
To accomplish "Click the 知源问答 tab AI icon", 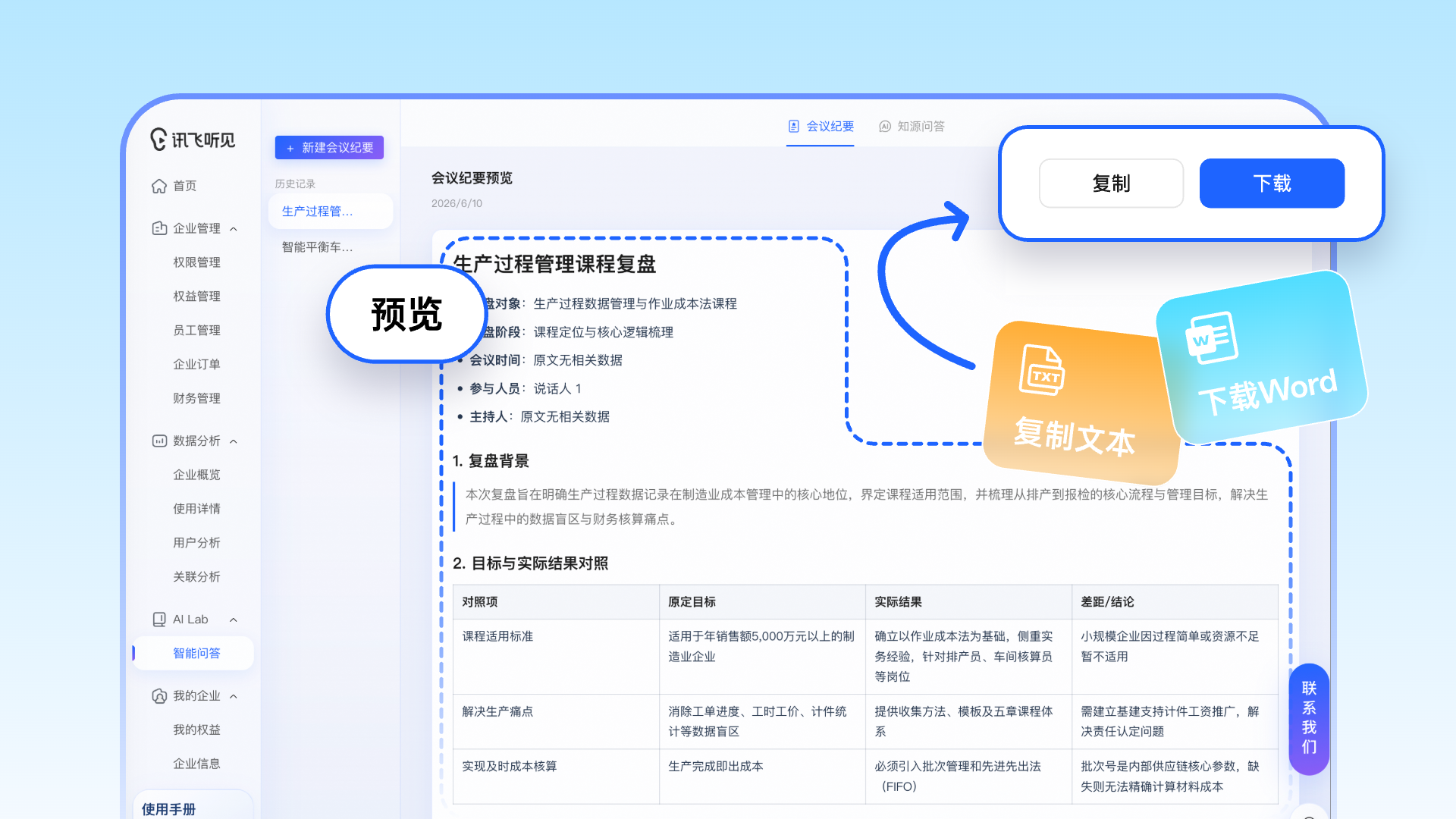I will pos(885,127).
